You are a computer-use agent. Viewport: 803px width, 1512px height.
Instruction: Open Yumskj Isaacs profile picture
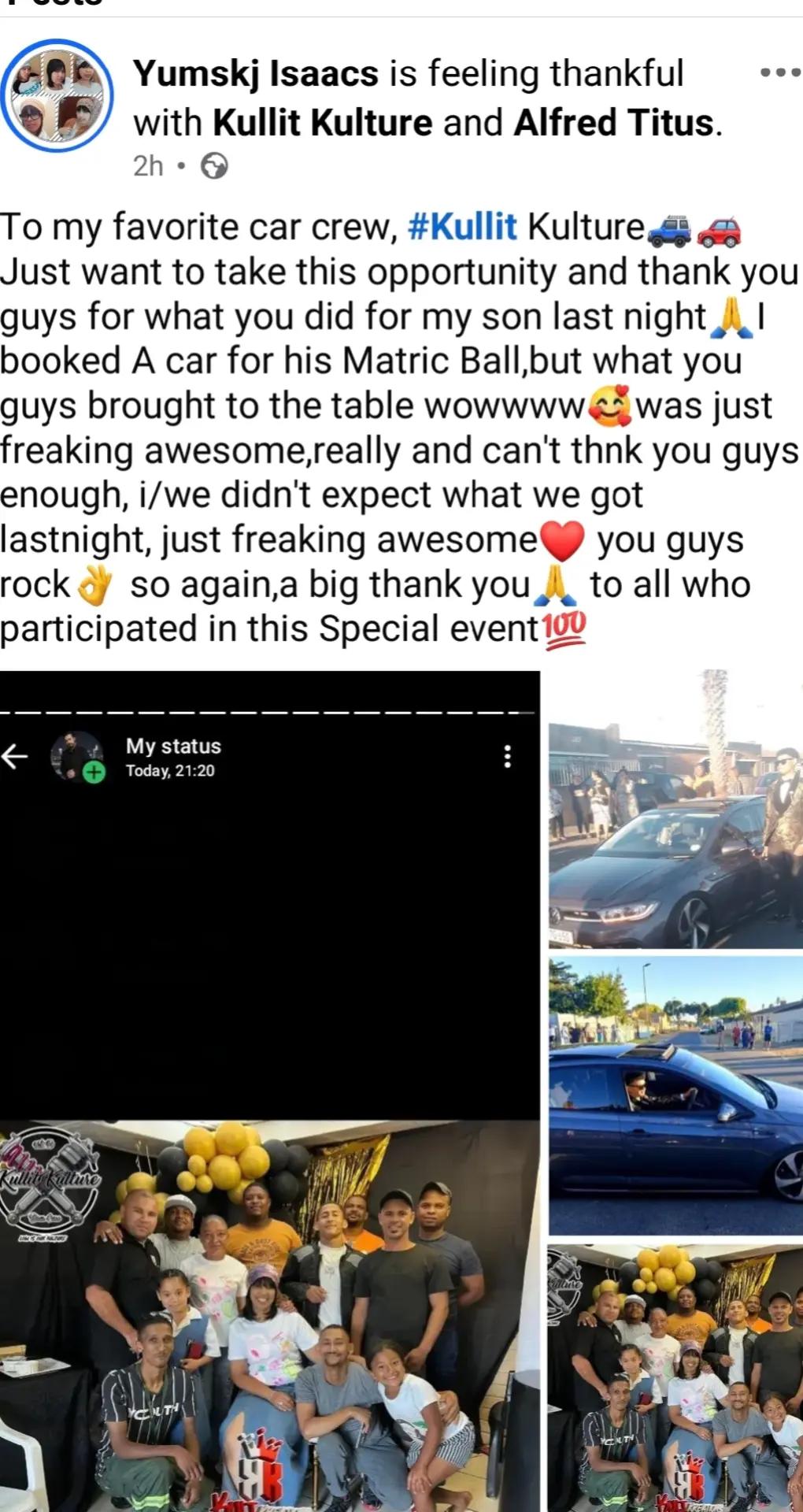[57, 95]
